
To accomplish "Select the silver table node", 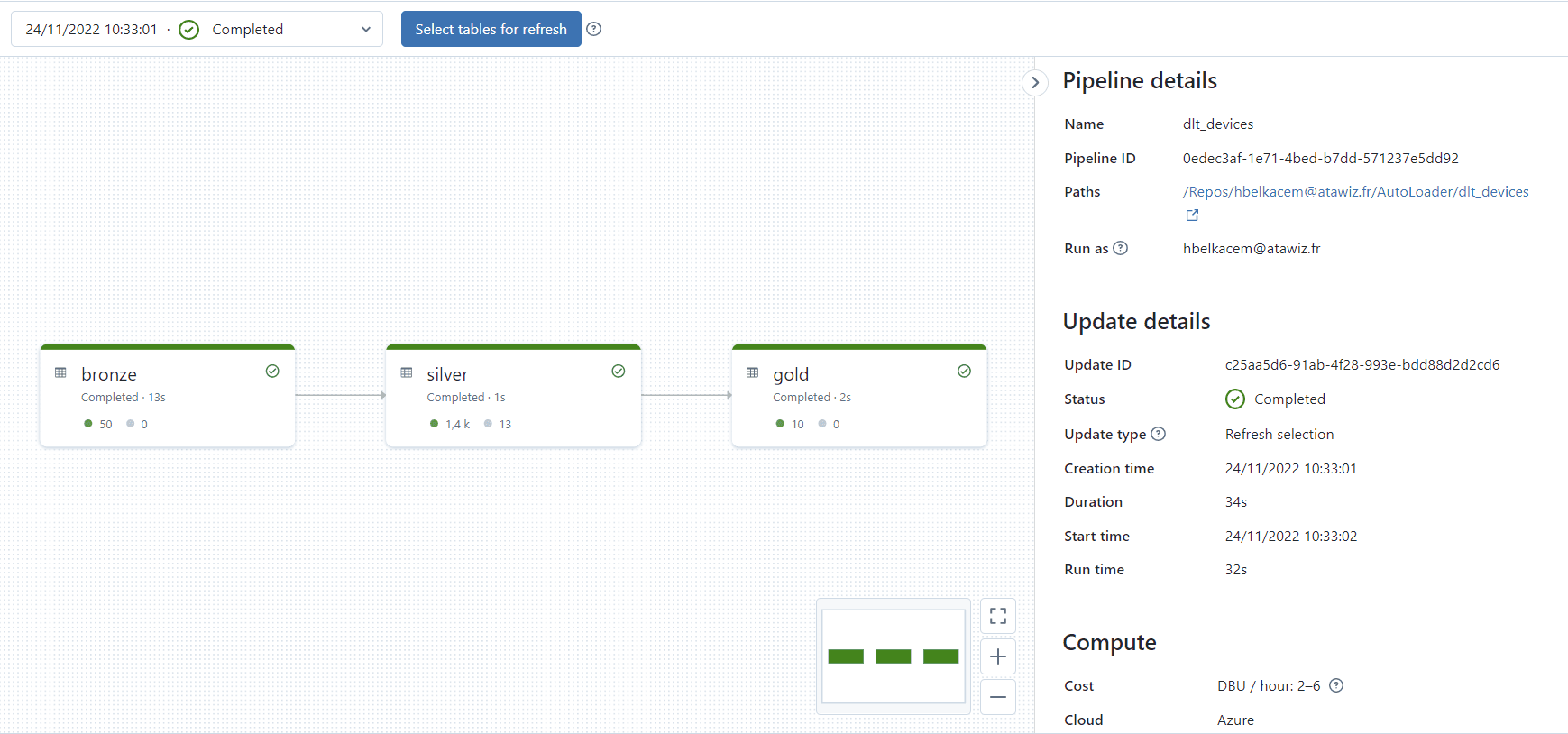I will [513, 397].
